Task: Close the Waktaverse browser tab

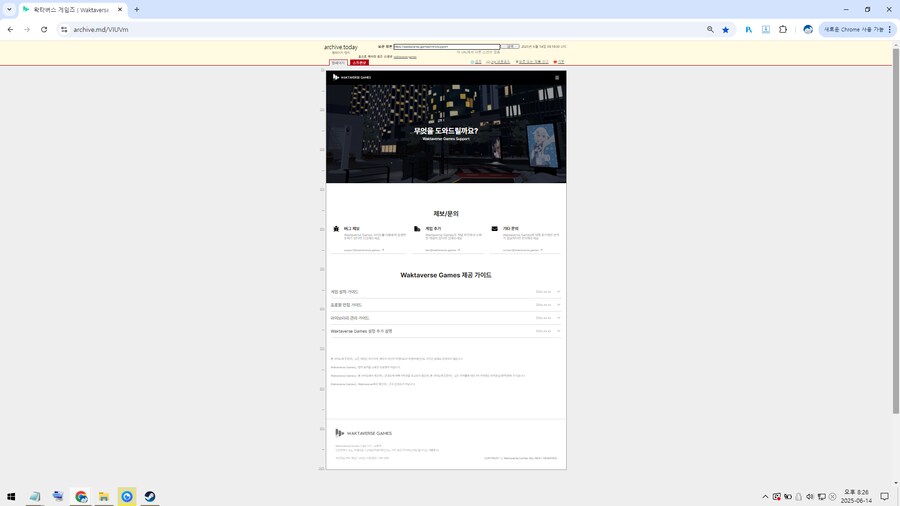Action: (120, 10)
